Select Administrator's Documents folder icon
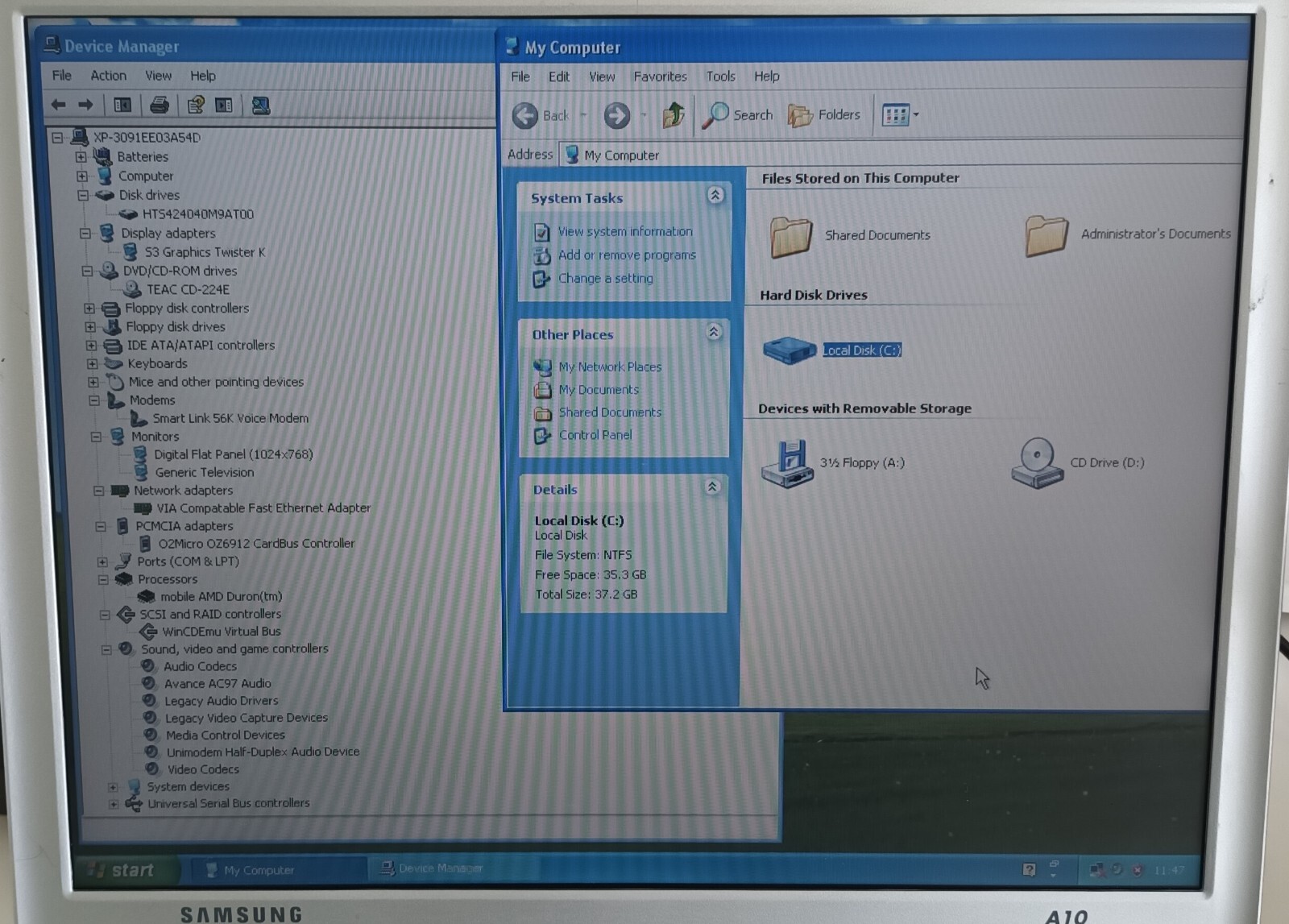This screenshot has height=924, width=1289. pos(1046,234)
